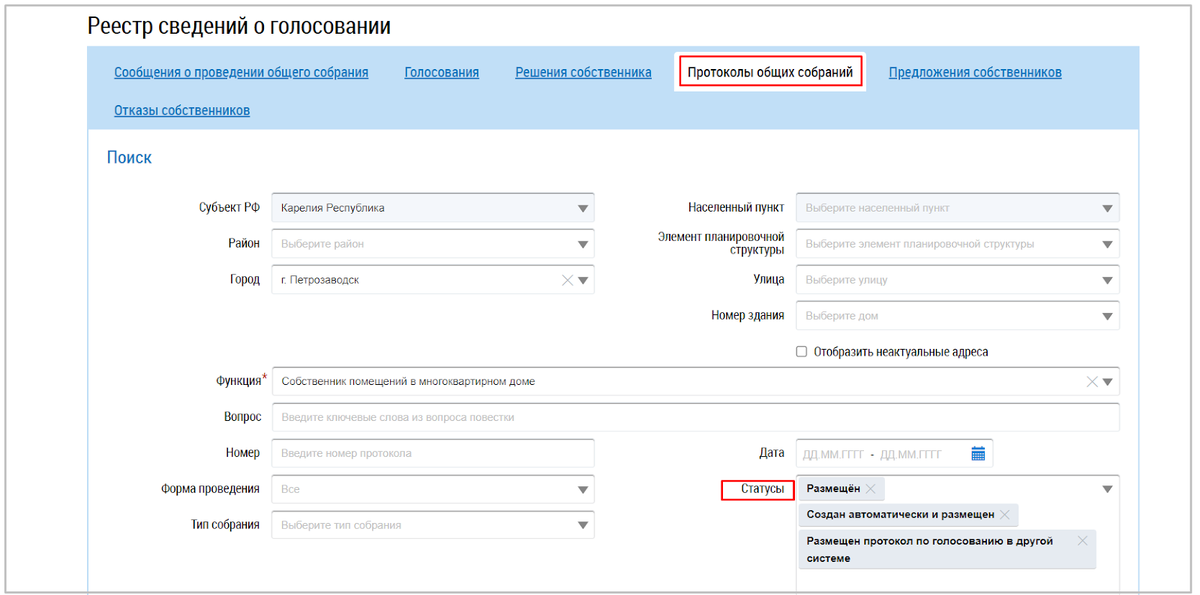The height and width of the screenshot is (595, 1200).
Task: Remove the Размещён status tag
Action: [870, 488]
